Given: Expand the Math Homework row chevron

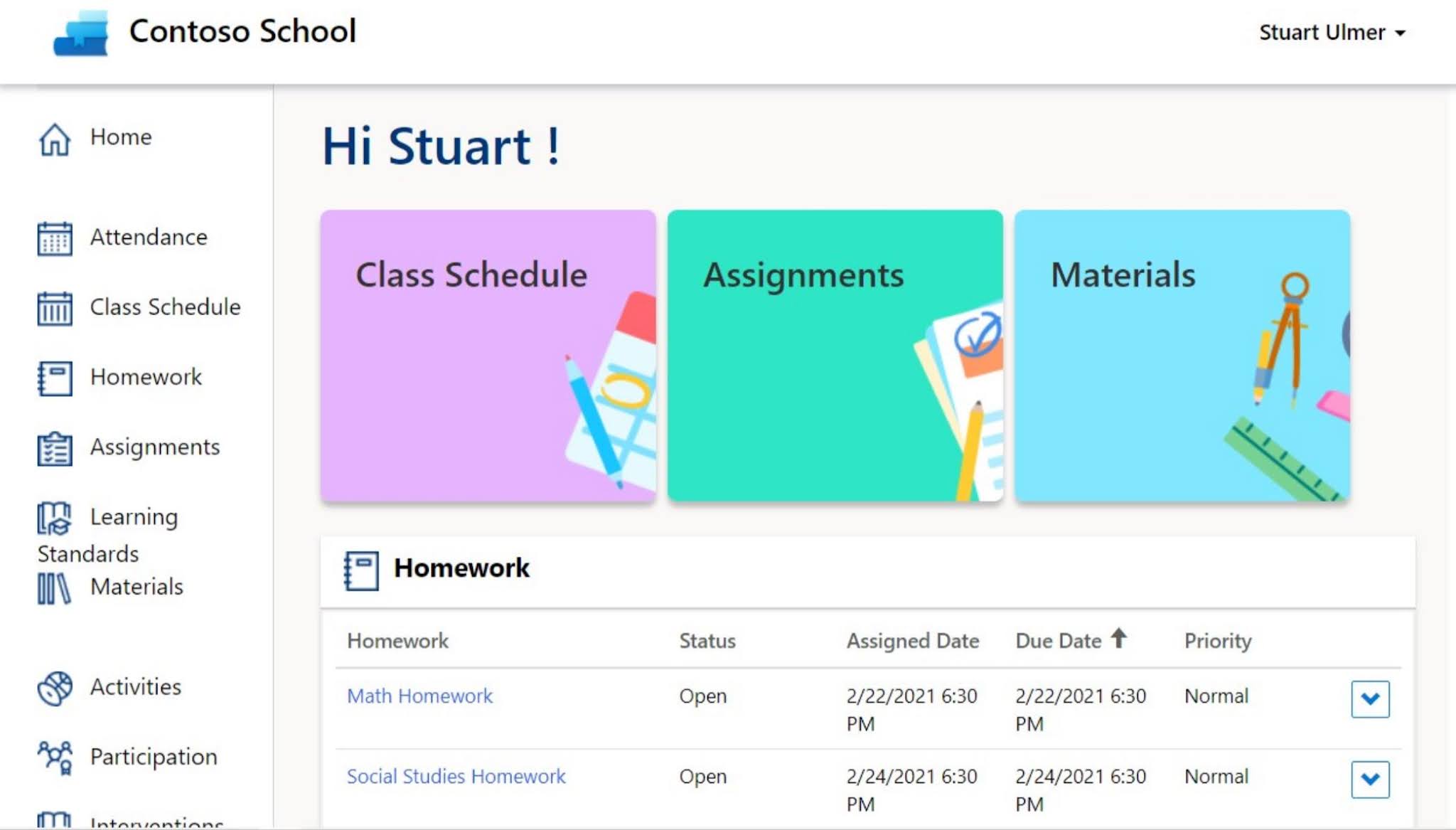Looking at the screenshot, I should click(x=1370, y=699).
